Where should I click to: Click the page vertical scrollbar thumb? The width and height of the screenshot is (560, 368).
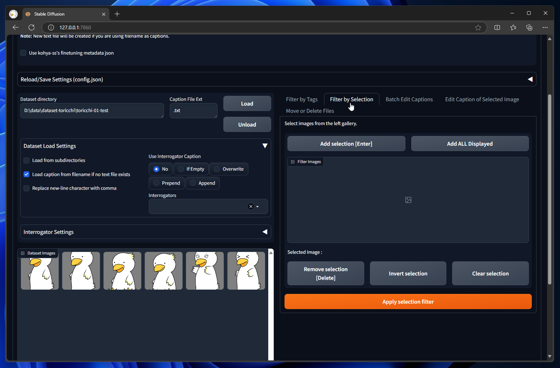click(550, 189)
